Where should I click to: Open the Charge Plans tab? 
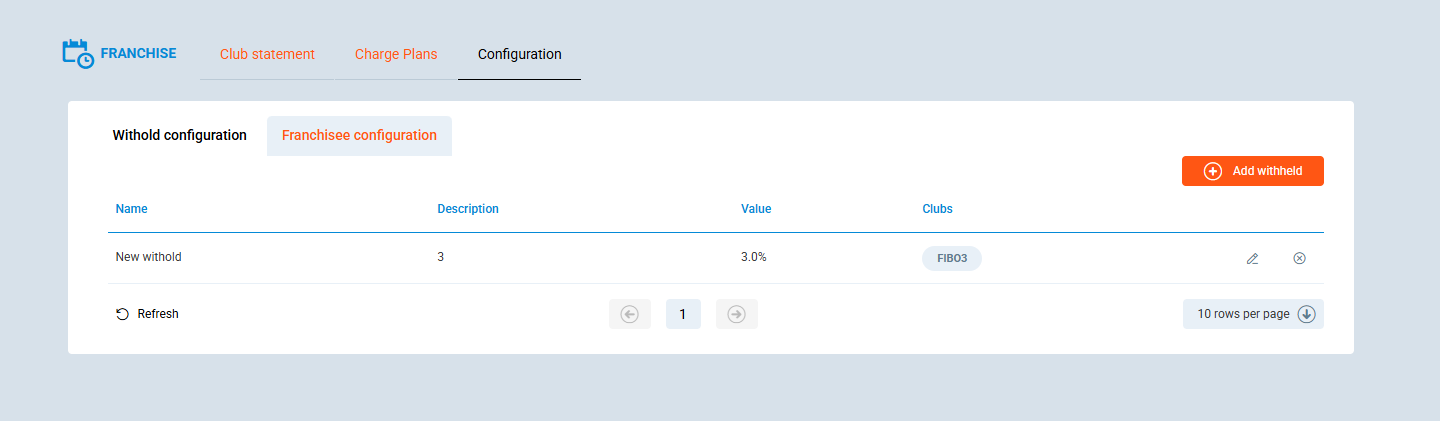[x=396, y=54]
